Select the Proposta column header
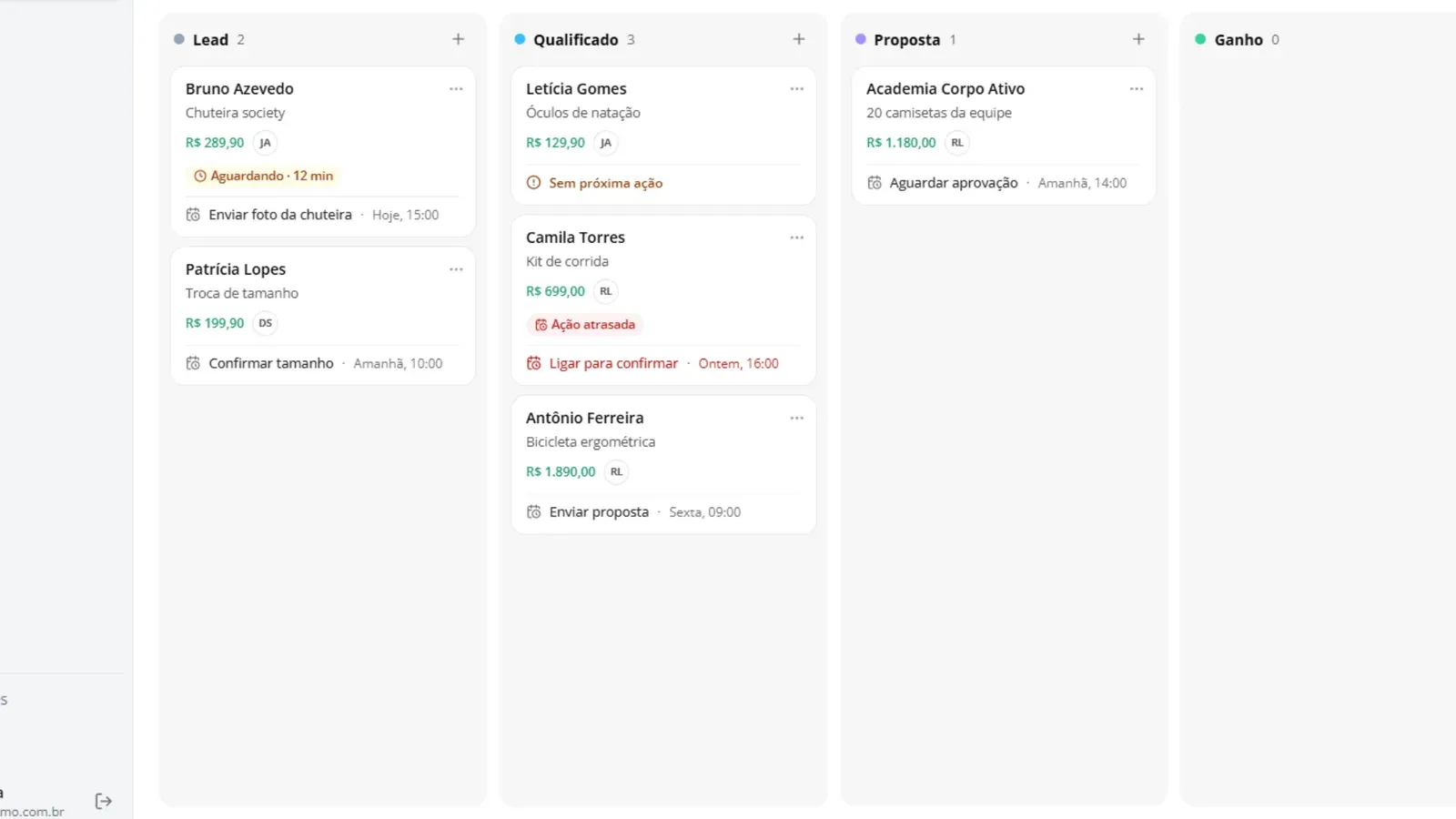Screen dimensions: 1456x819 click(906, 40)
